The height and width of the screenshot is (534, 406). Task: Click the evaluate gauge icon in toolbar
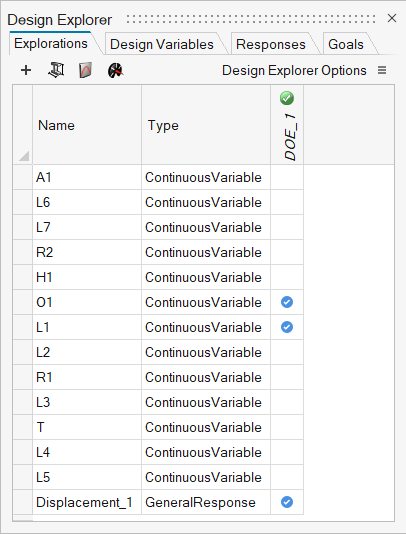point(115,70)
